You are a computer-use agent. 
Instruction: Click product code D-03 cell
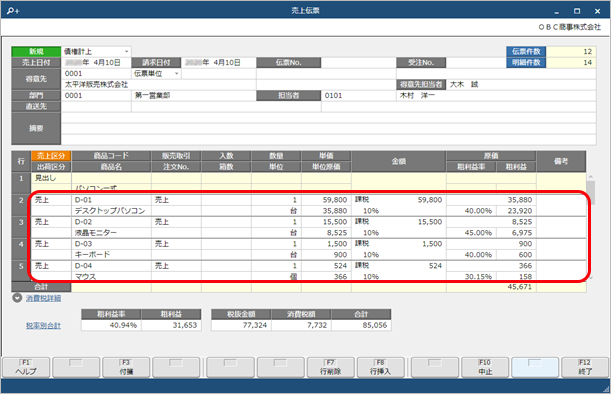pyautogui.click(x=111, y=244)
